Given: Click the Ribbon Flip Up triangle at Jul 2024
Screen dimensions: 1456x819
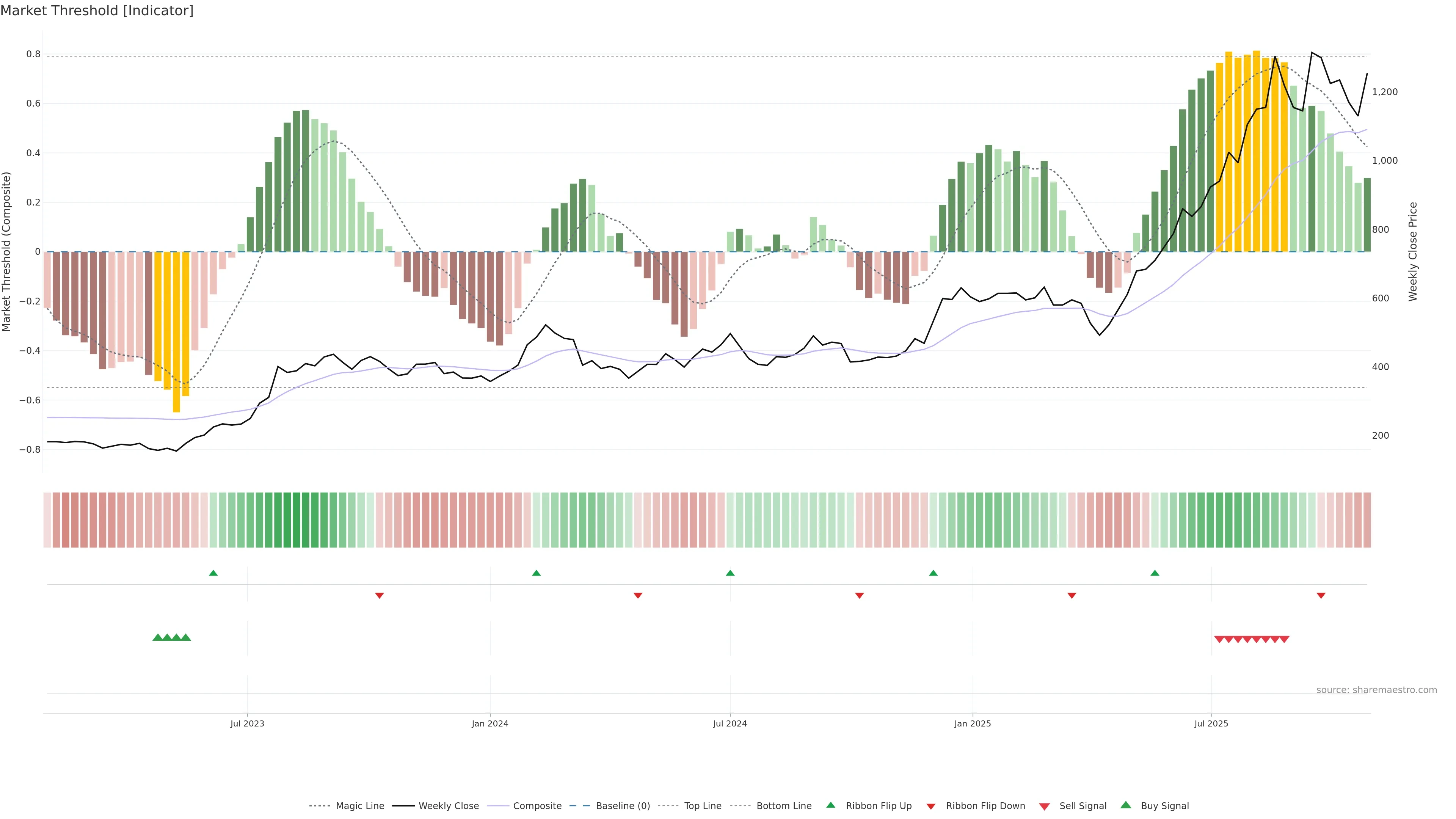Looking at the screenshot, I should click(x=730, y=573).
